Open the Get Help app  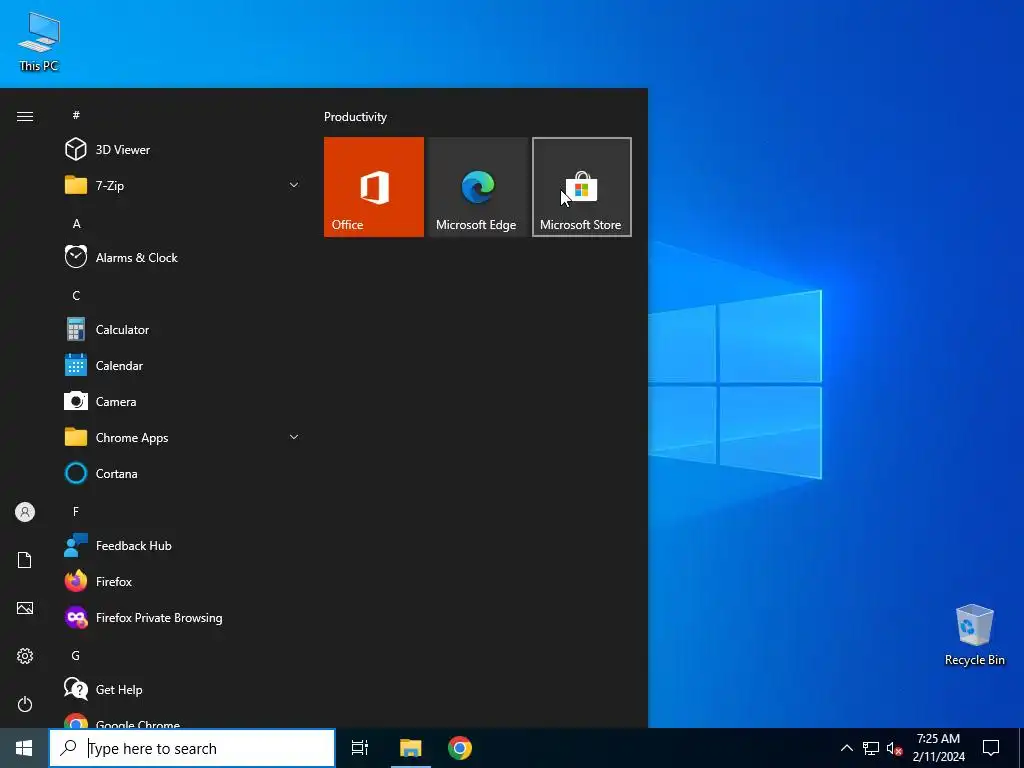click(x=183, y=689)
